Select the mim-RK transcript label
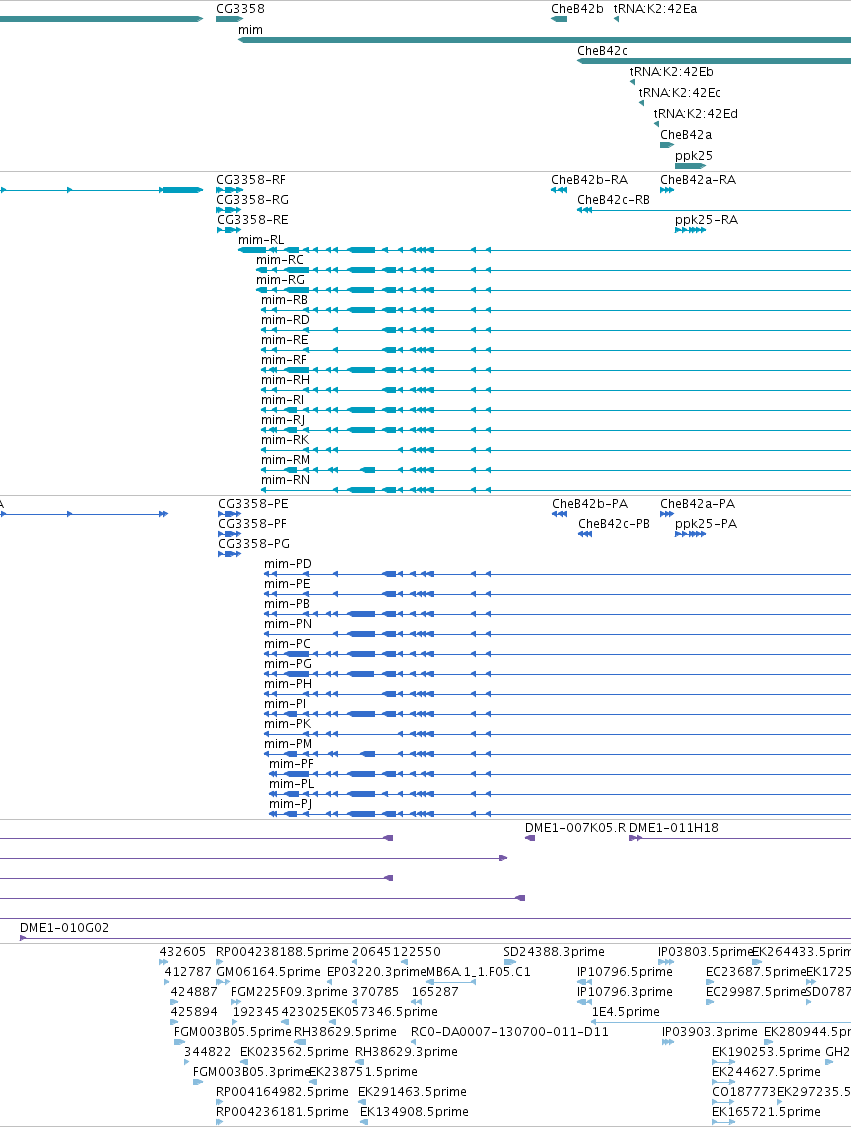Screen dimensions: 851x1127 click(x=285, y=440)
